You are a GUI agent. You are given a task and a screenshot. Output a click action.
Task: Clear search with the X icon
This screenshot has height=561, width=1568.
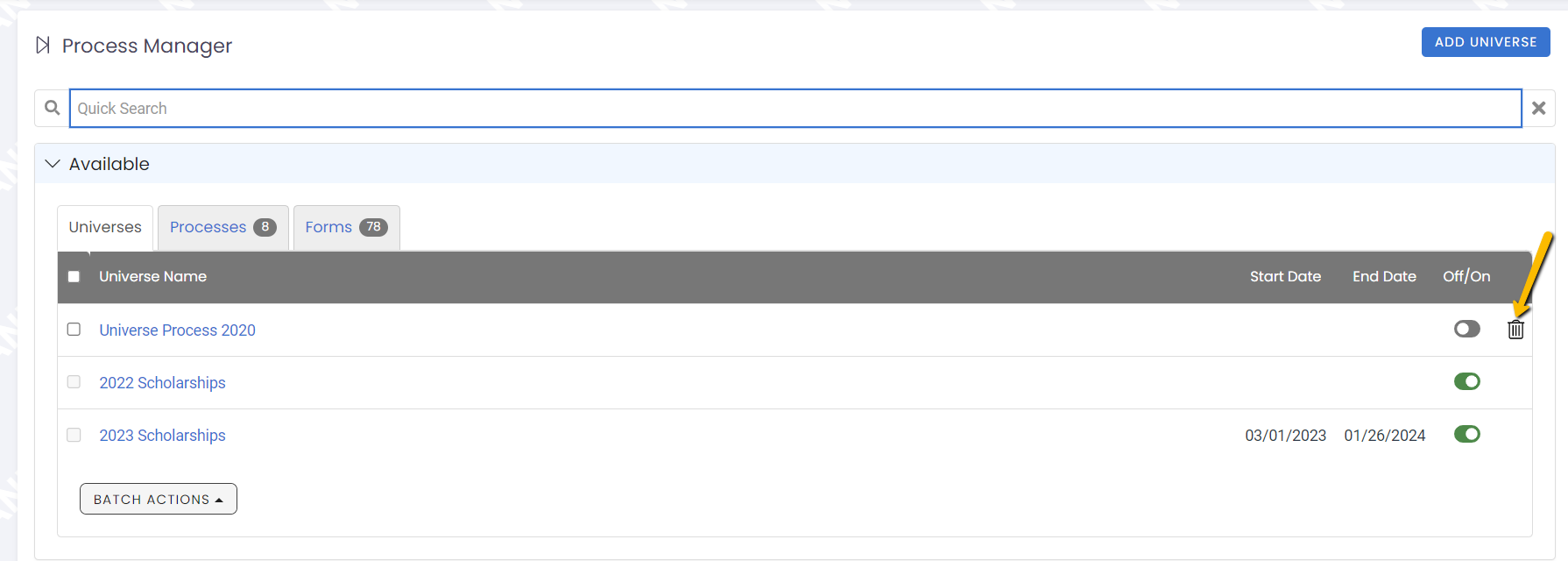[x=1538, y=108]
